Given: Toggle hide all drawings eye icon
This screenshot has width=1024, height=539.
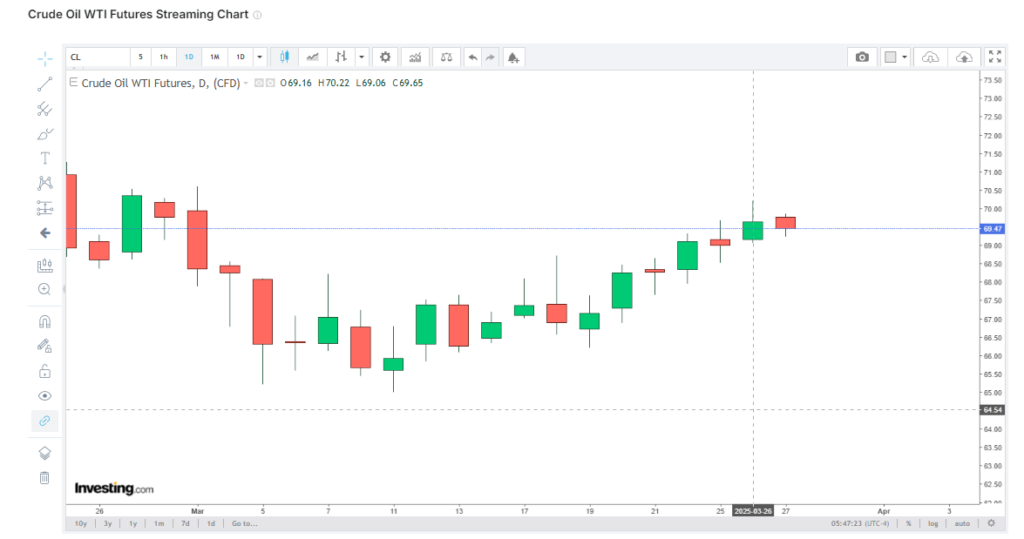Looking at the screenshot, I should pyautogui.click(x=44, y=396).
